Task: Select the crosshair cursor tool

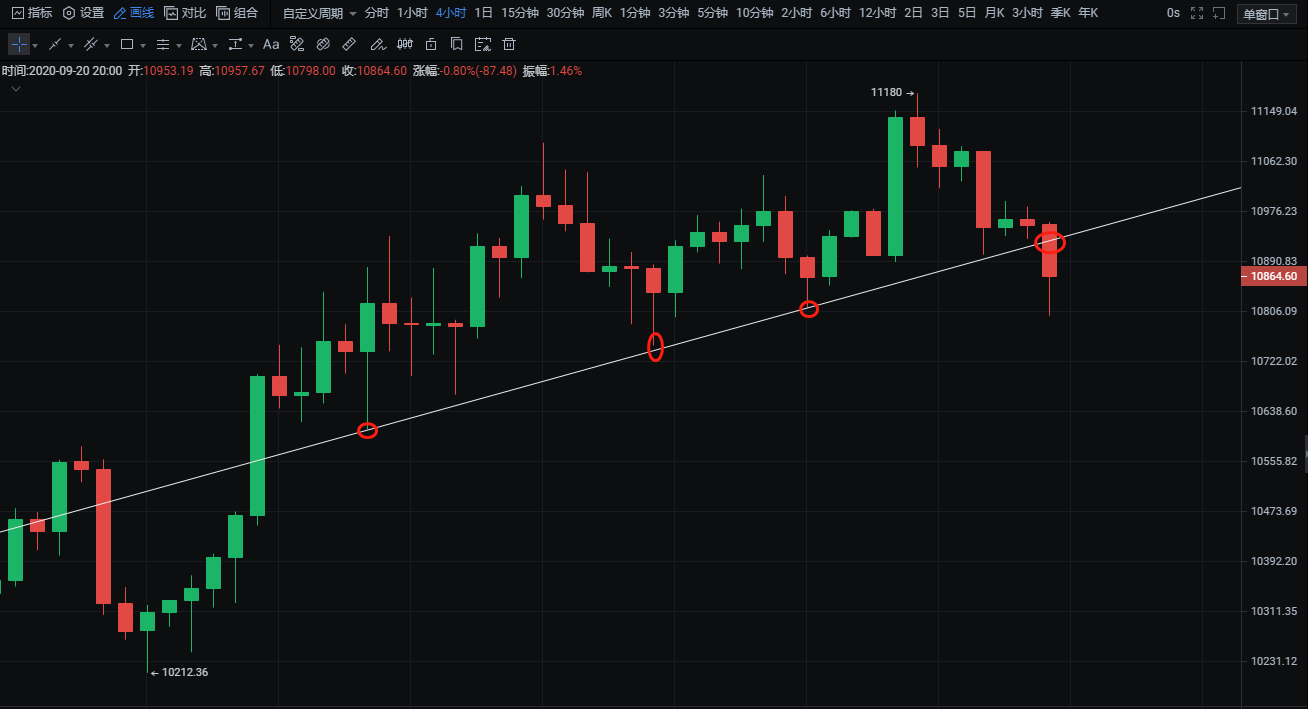Action: click(x=19, y=45)
